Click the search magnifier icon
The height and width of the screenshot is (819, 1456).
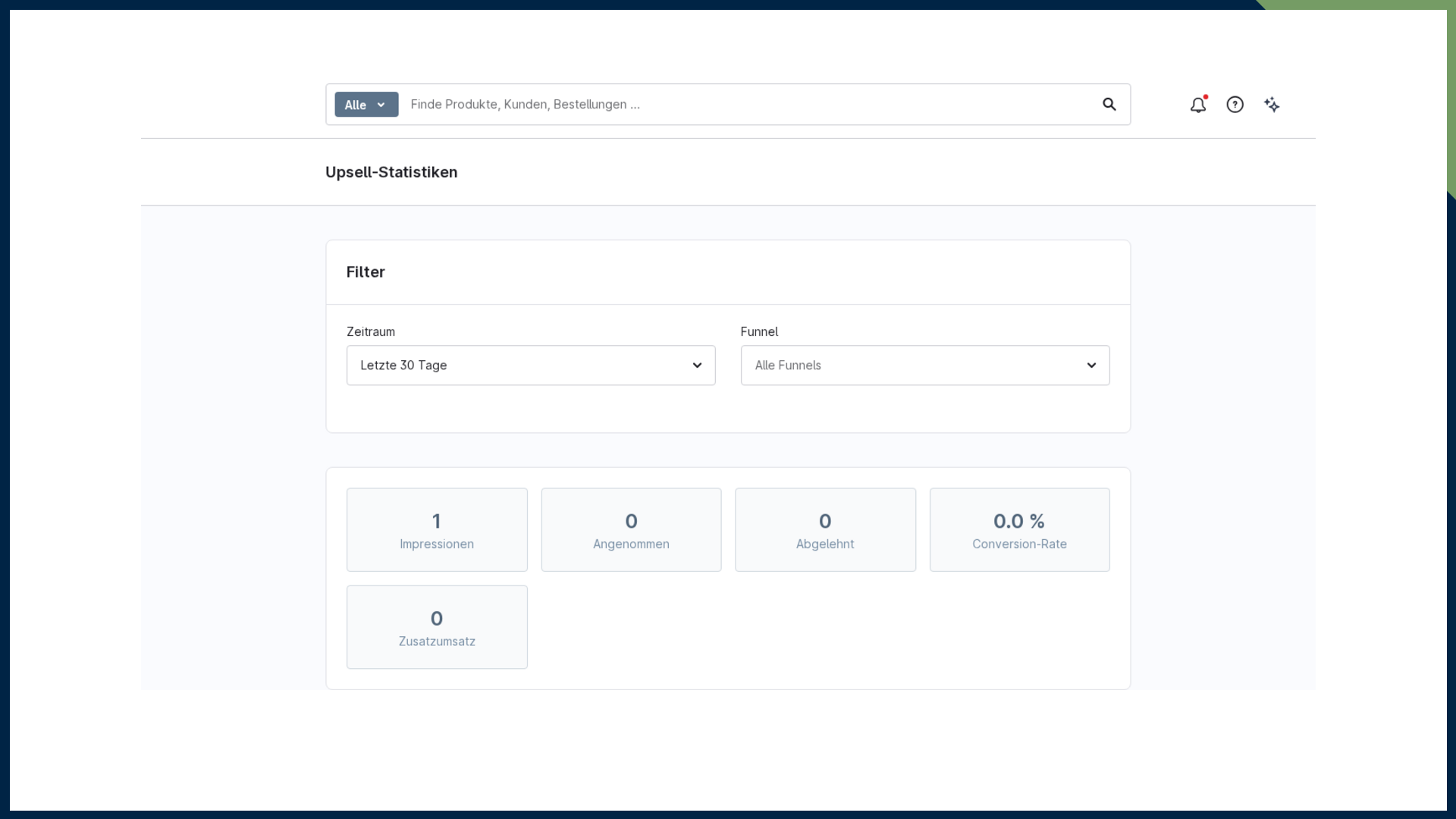(x=1109, y=105)
